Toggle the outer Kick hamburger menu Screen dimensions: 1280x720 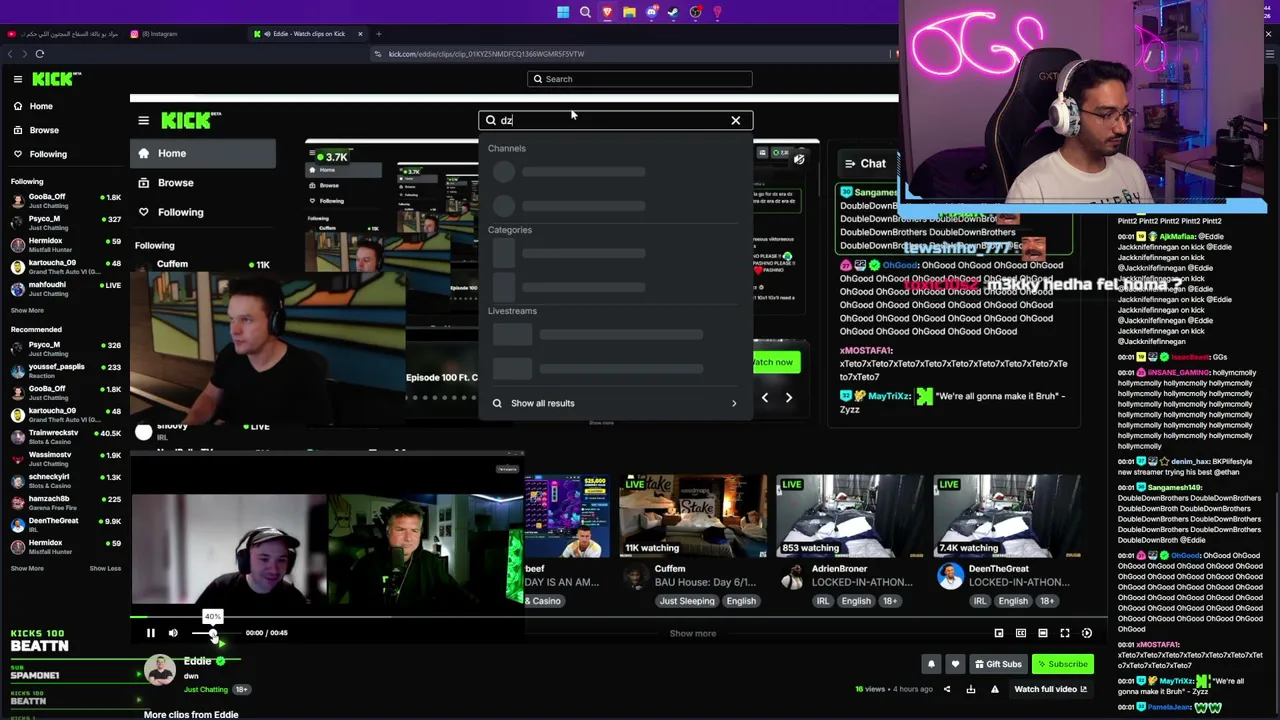click(x=18, y=79)
